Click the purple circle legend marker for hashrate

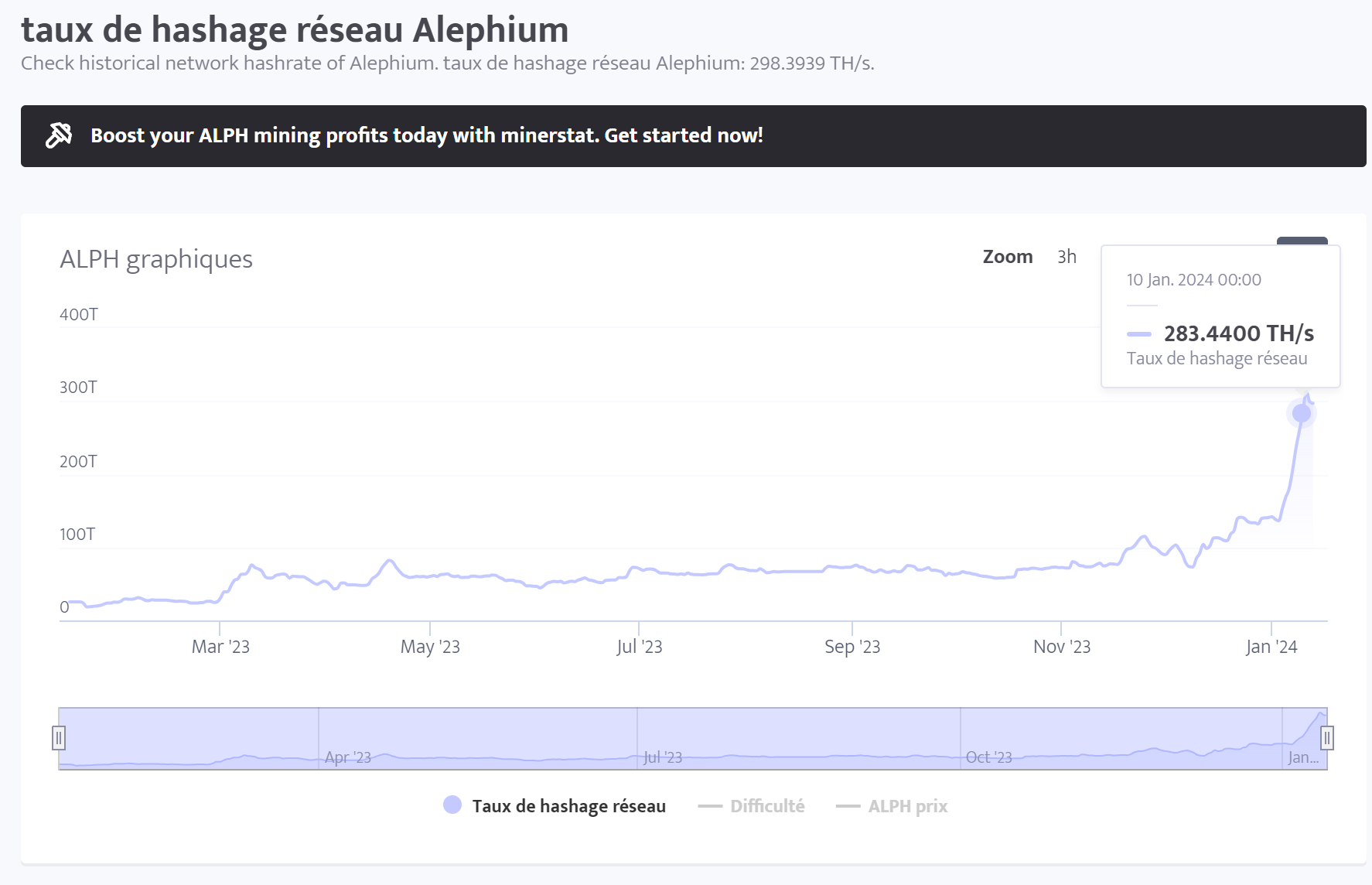(x=452, y=805)
